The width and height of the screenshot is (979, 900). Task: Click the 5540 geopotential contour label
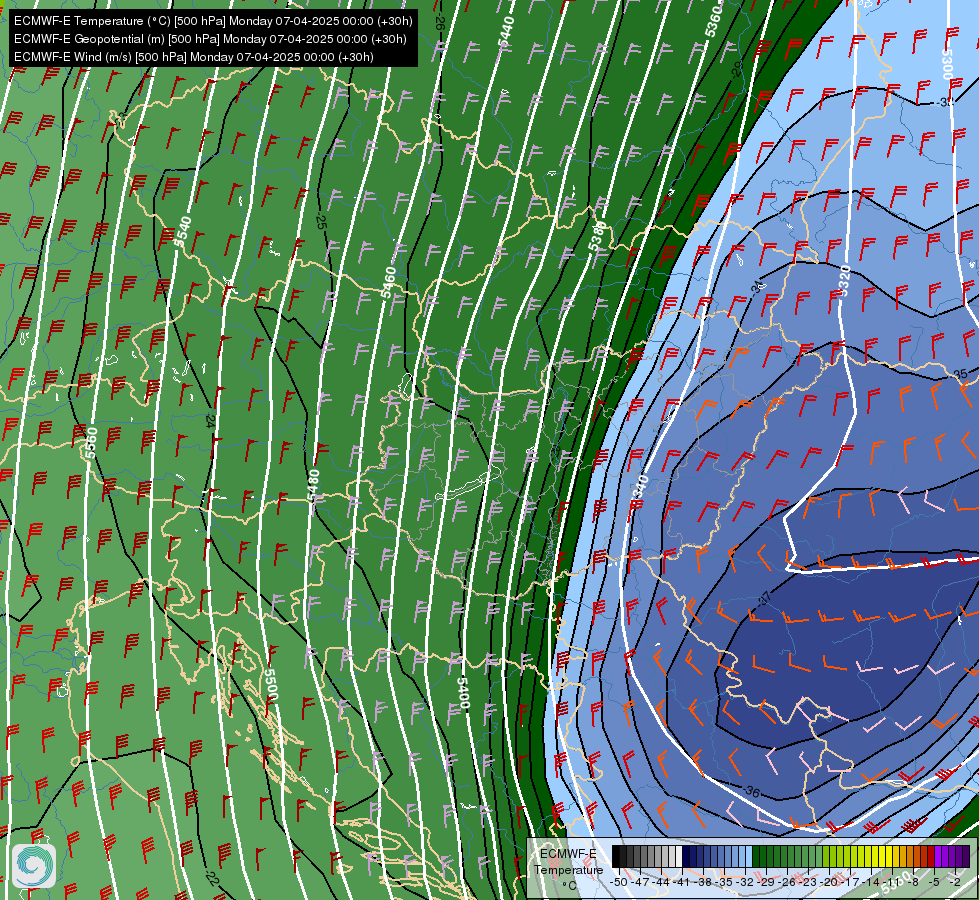point(182,231)
